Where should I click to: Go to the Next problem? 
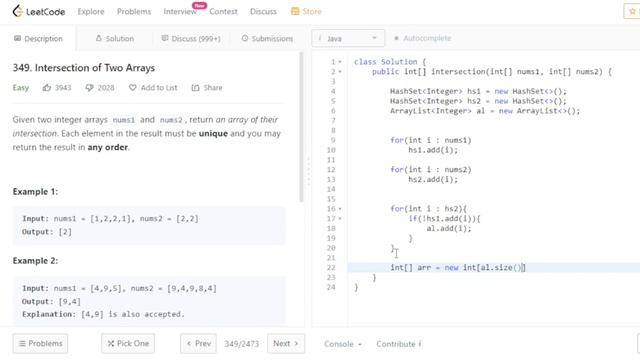[x=286, y=343]
